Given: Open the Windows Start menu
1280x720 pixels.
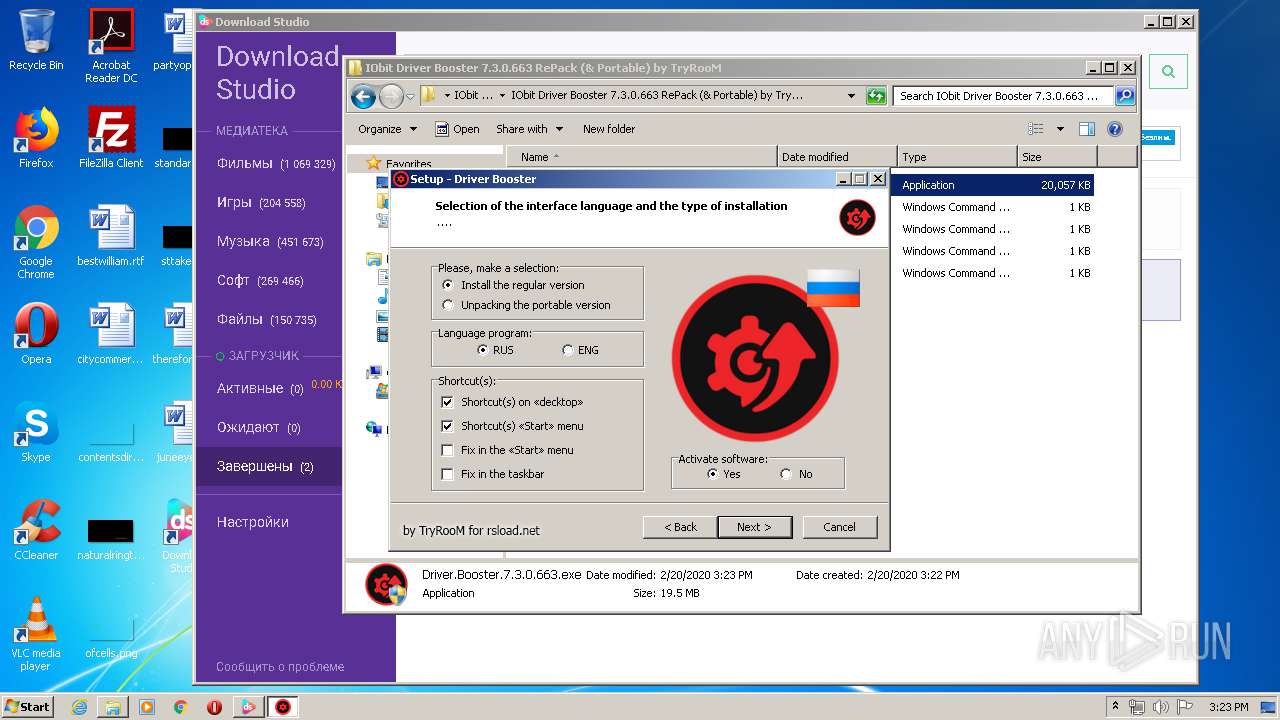Looking at the screenshot, I should click(x=27, y=706).
